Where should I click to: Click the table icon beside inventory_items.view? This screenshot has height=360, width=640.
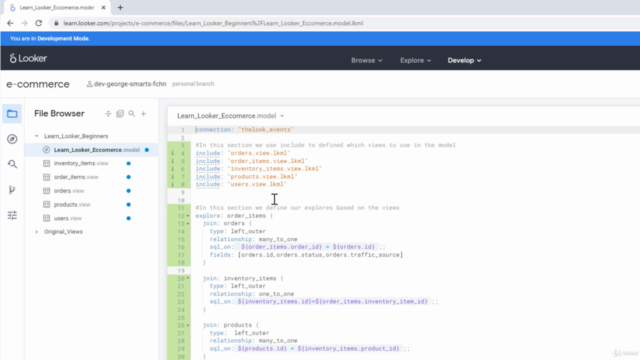point(47,163)
